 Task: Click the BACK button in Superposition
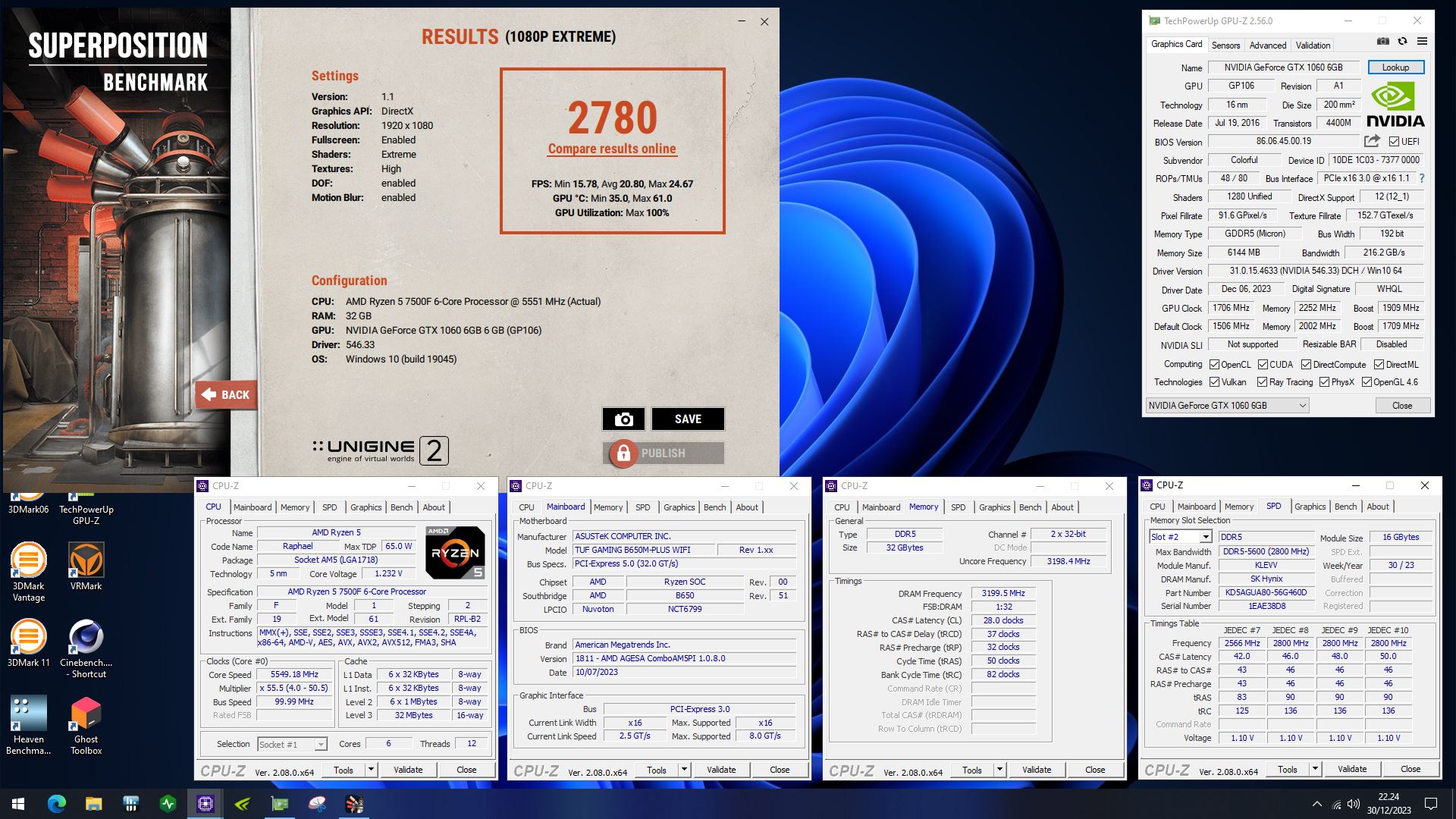pyautogui.click(x=226, y=394)
